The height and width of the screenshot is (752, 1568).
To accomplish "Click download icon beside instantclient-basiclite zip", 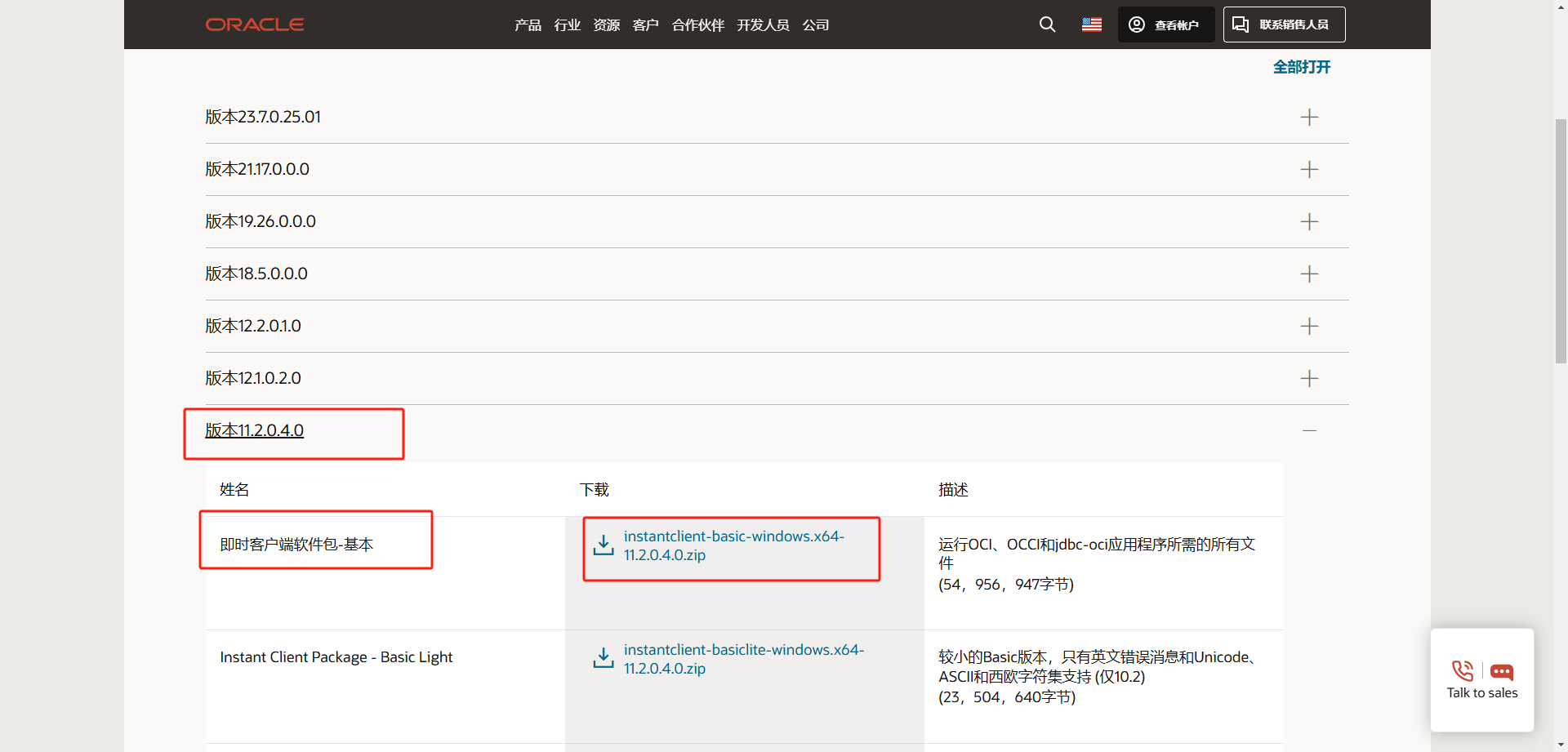I will tap(603, 658).
